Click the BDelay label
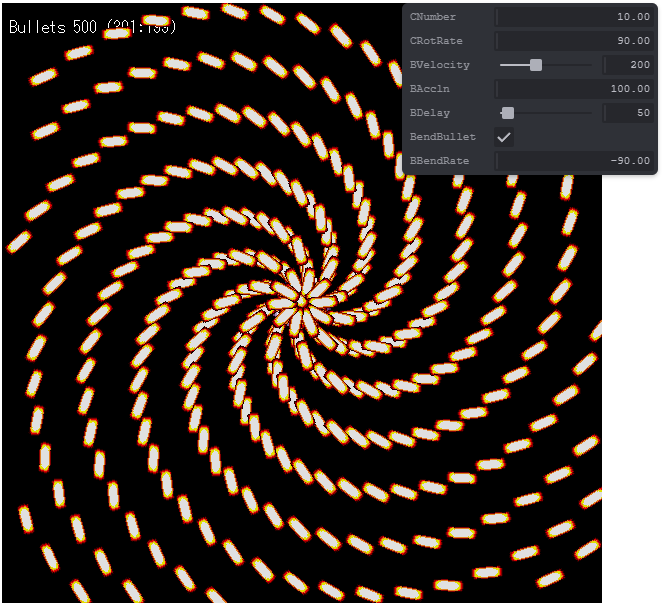Viewport: 662px width, 604px height. (429, 113)
